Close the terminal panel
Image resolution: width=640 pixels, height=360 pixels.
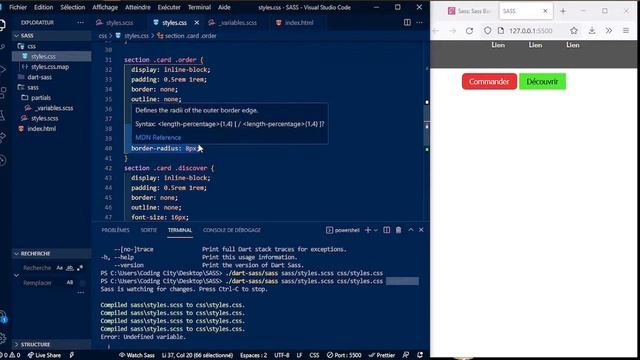tap(421, 230)
